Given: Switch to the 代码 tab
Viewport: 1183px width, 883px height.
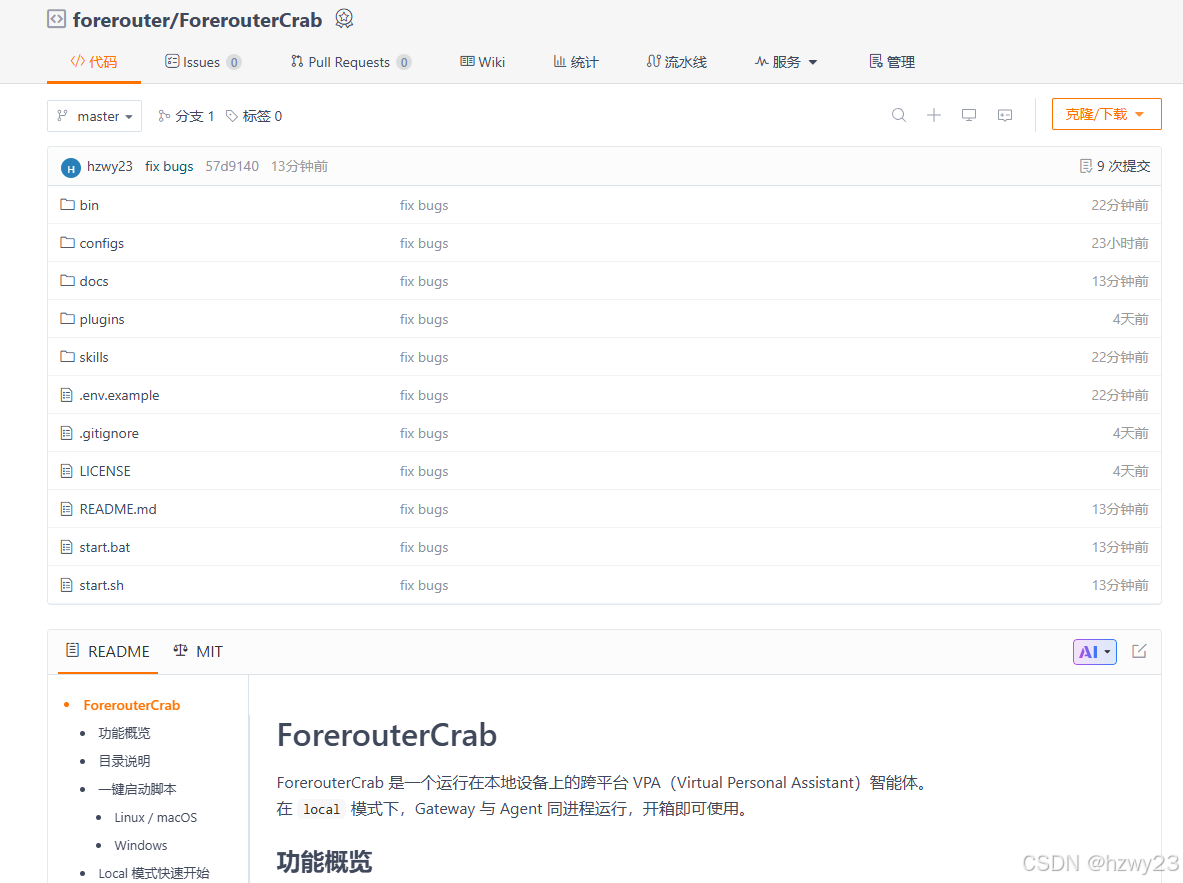Looking at the screenshot, I should click(94, 62).
